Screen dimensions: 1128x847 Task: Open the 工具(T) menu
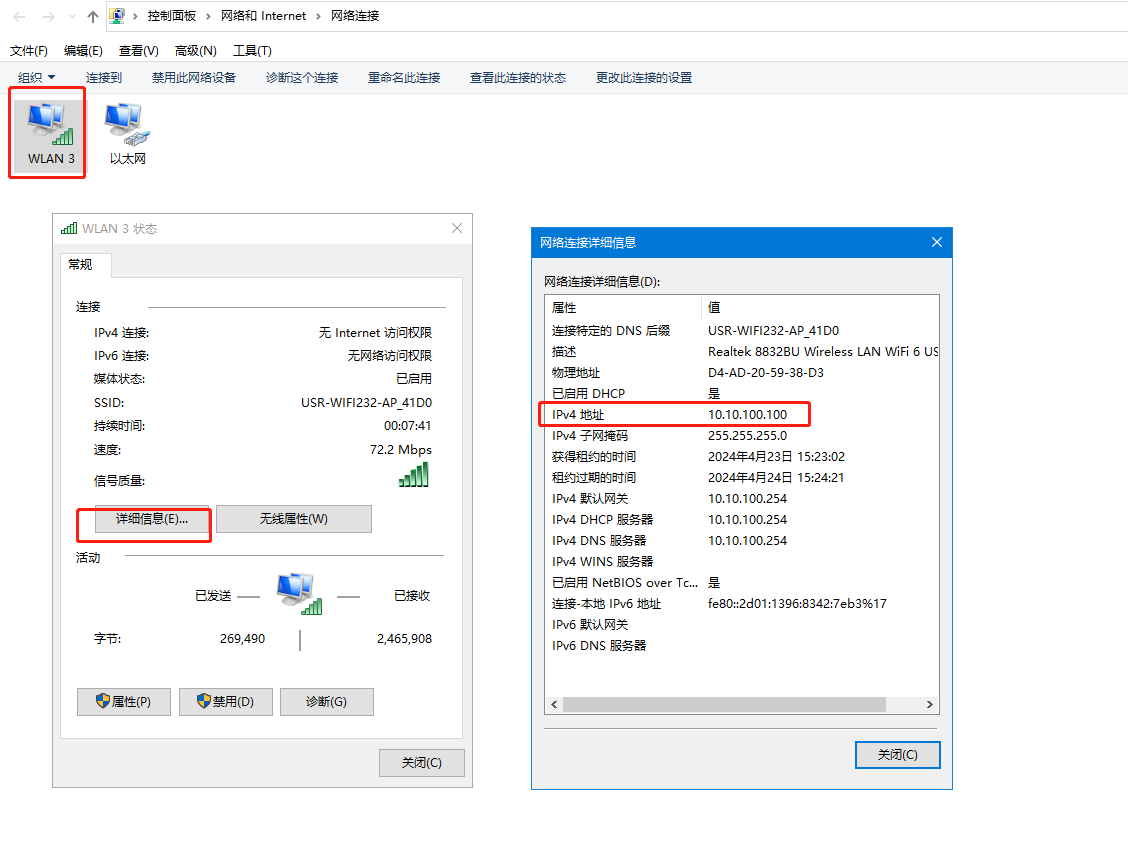tap(252, 51)
